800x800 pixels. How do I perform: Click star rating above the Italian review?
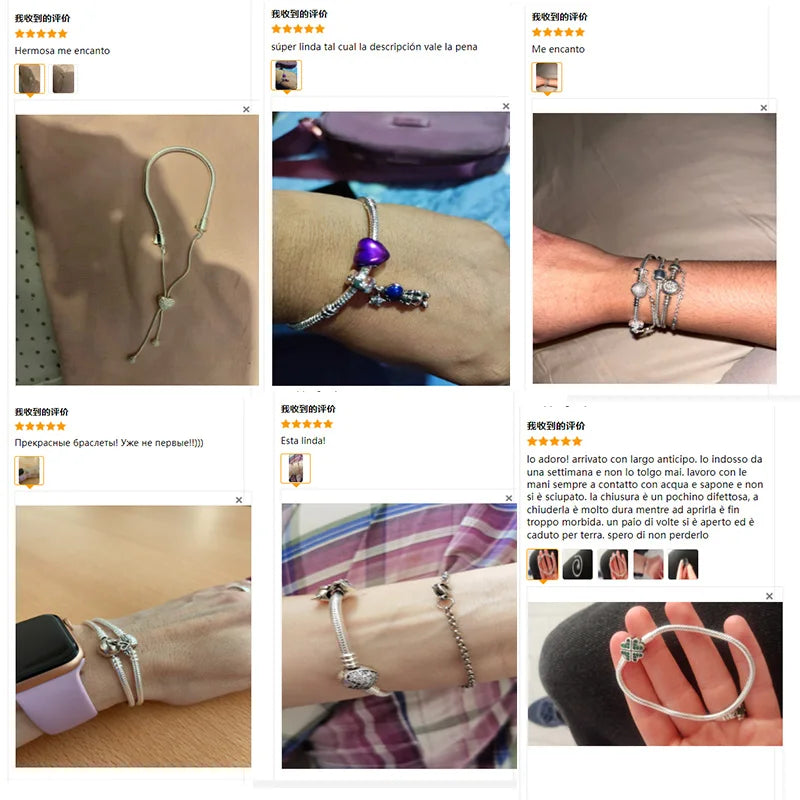click(554, 441)
